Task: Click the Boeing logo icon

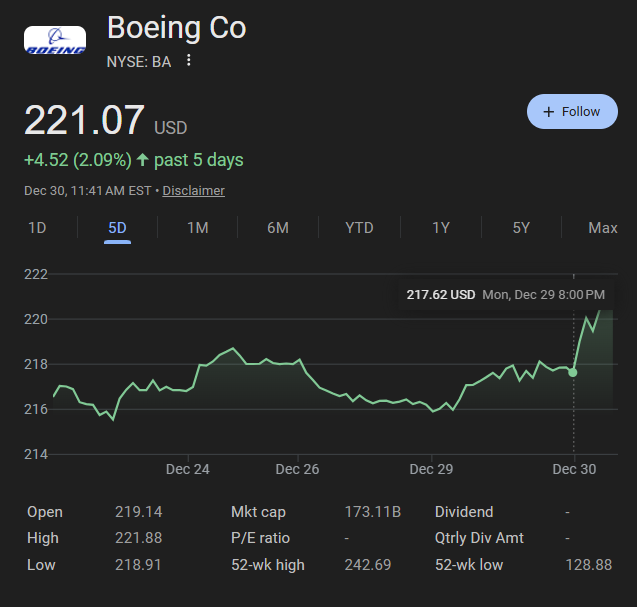Action: pos(55,41)
